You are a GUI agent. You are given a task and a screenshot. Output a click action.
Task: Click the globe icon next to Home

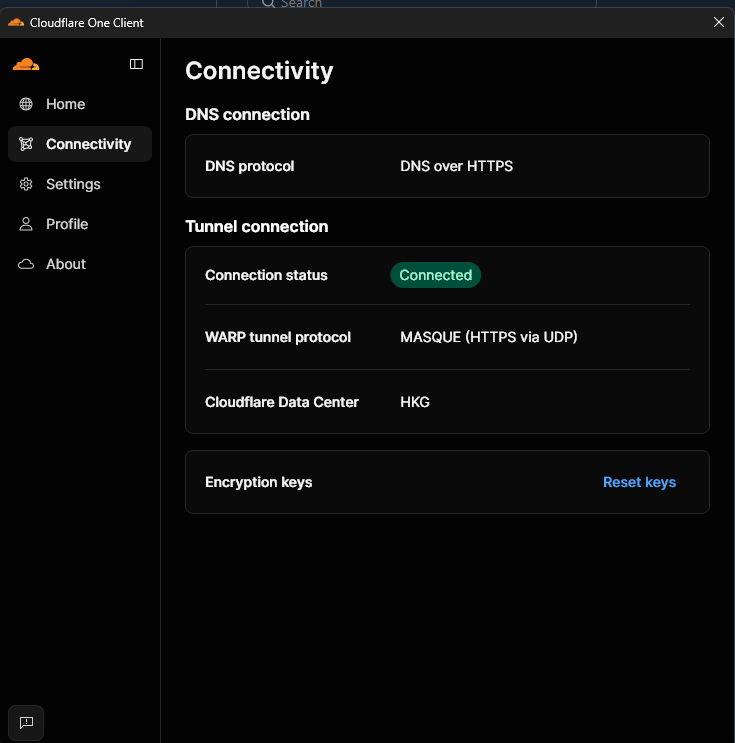point(26,104)
